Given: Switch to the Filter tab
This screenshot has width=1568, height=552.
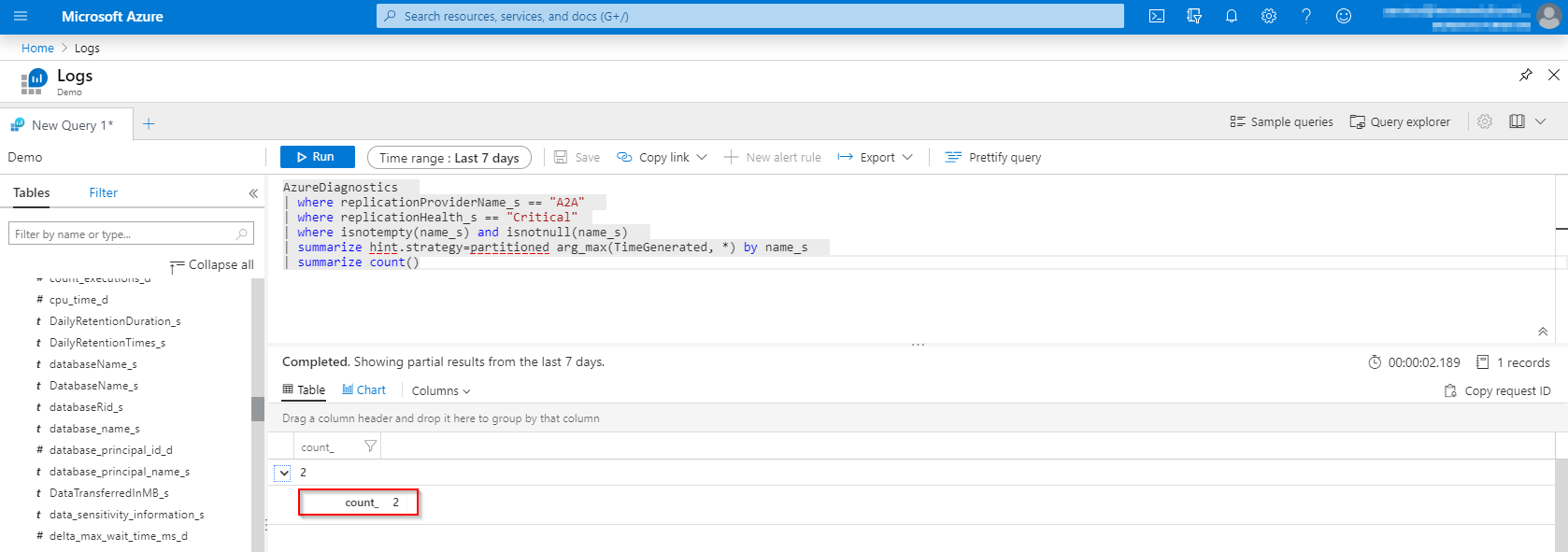Looking at the screenshot, I should click(104, 192).
